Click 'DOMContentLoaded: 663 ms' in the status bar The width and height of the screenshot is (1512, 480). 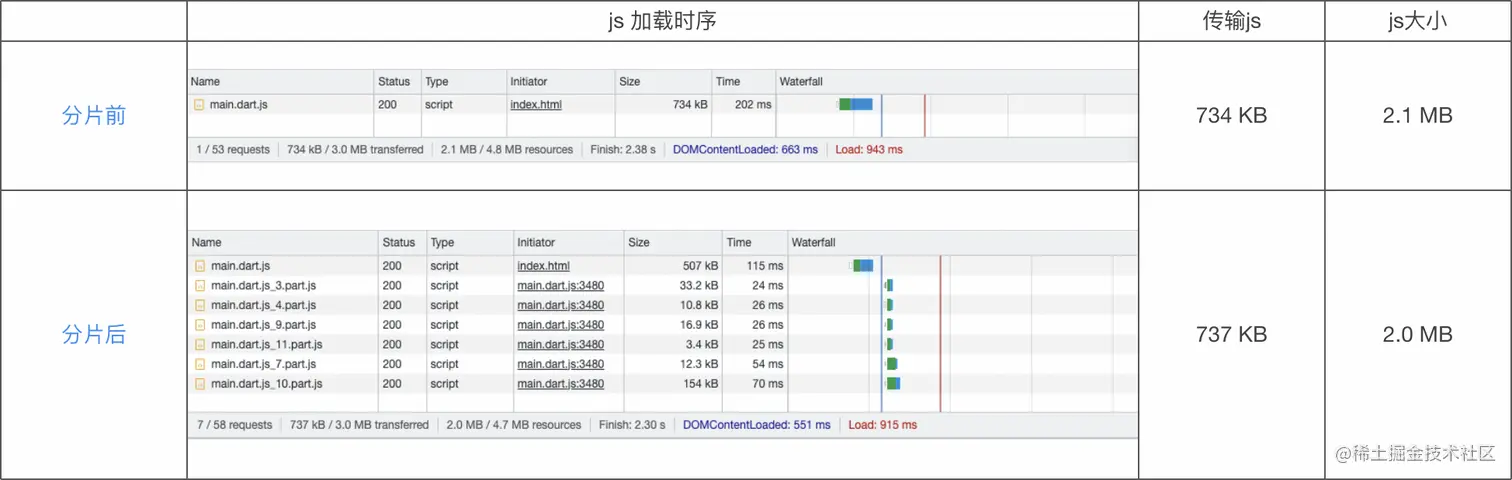pyautogui.click(x=745, y=150)
